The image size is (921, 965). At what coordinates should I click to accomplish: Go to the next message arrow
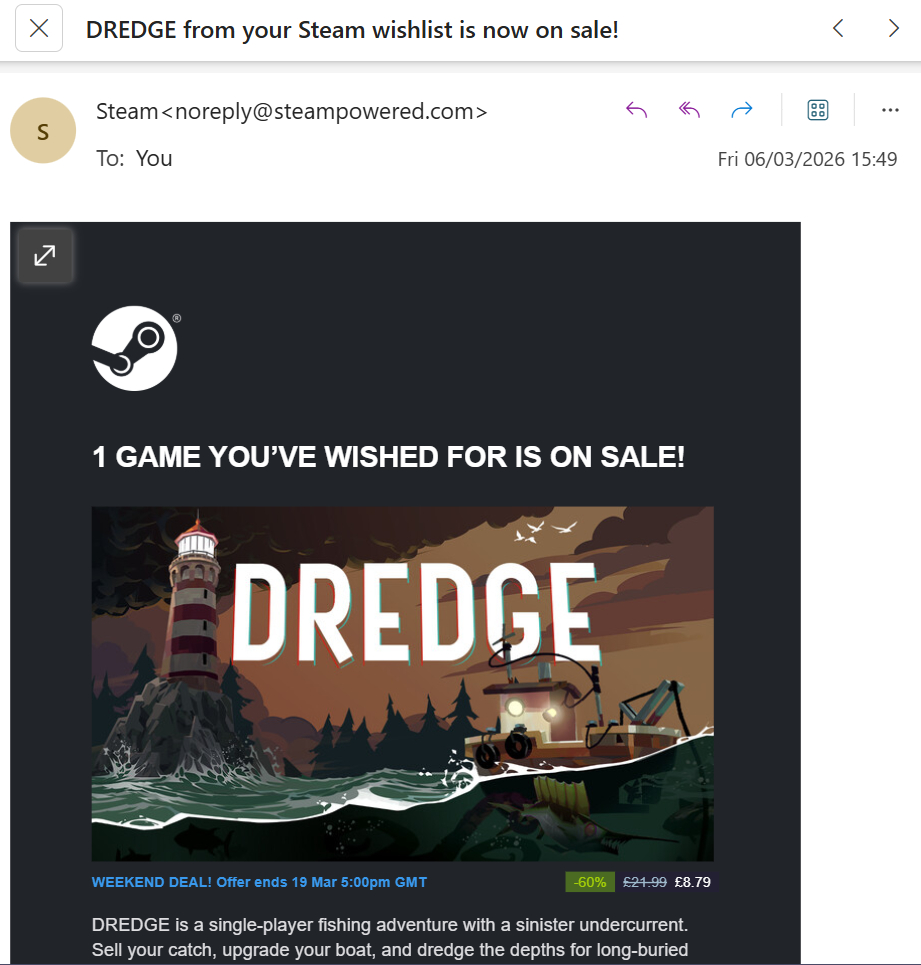[894, 28]
